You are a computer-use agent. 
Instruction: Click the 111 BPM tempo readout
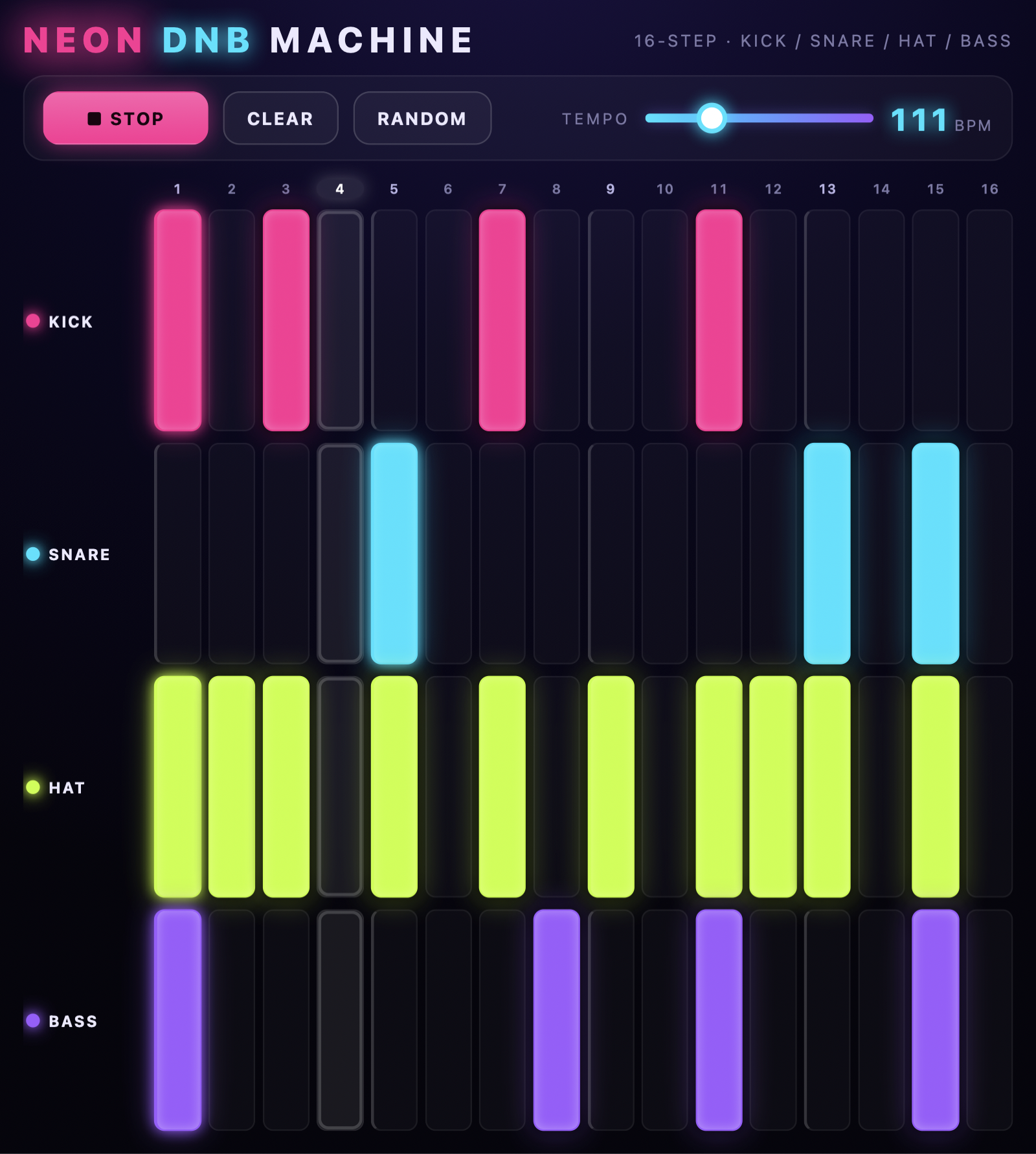tap(940, 120)
